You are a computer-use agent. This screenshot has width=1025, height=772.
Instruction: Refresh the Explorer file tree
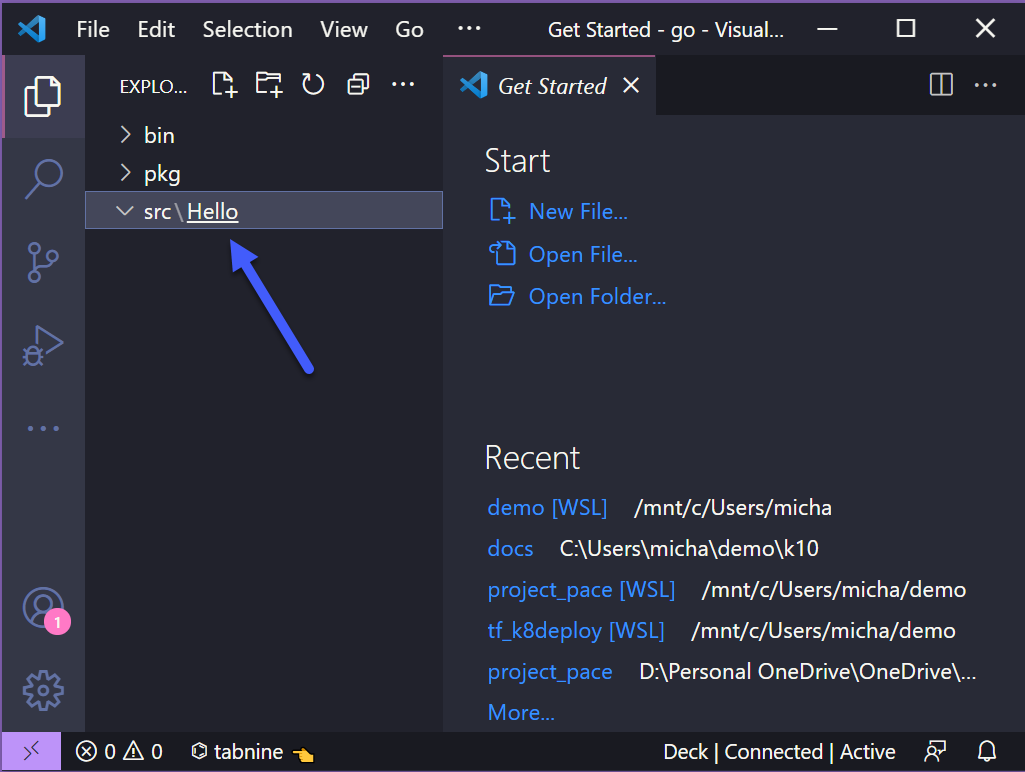click(x=313, y=85)
